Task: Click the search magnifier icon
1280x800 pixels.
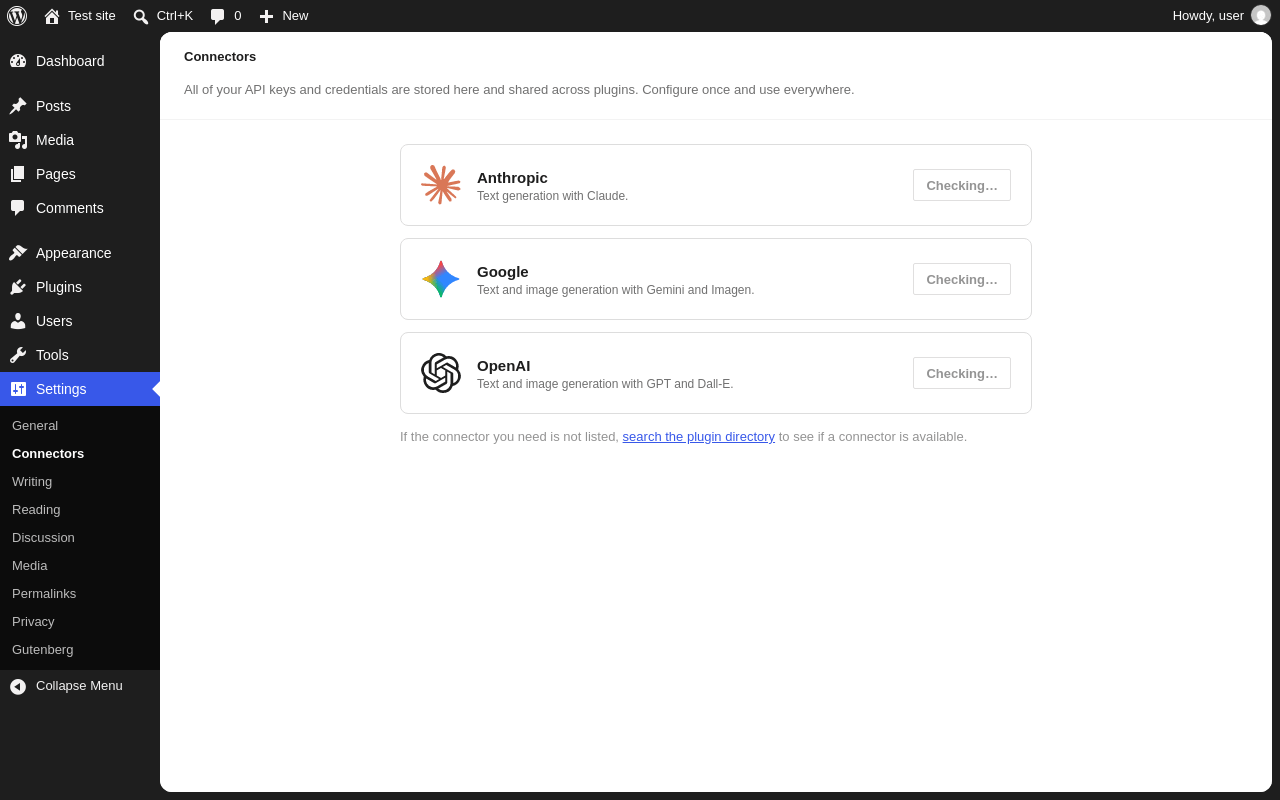Action: point(141,16)
